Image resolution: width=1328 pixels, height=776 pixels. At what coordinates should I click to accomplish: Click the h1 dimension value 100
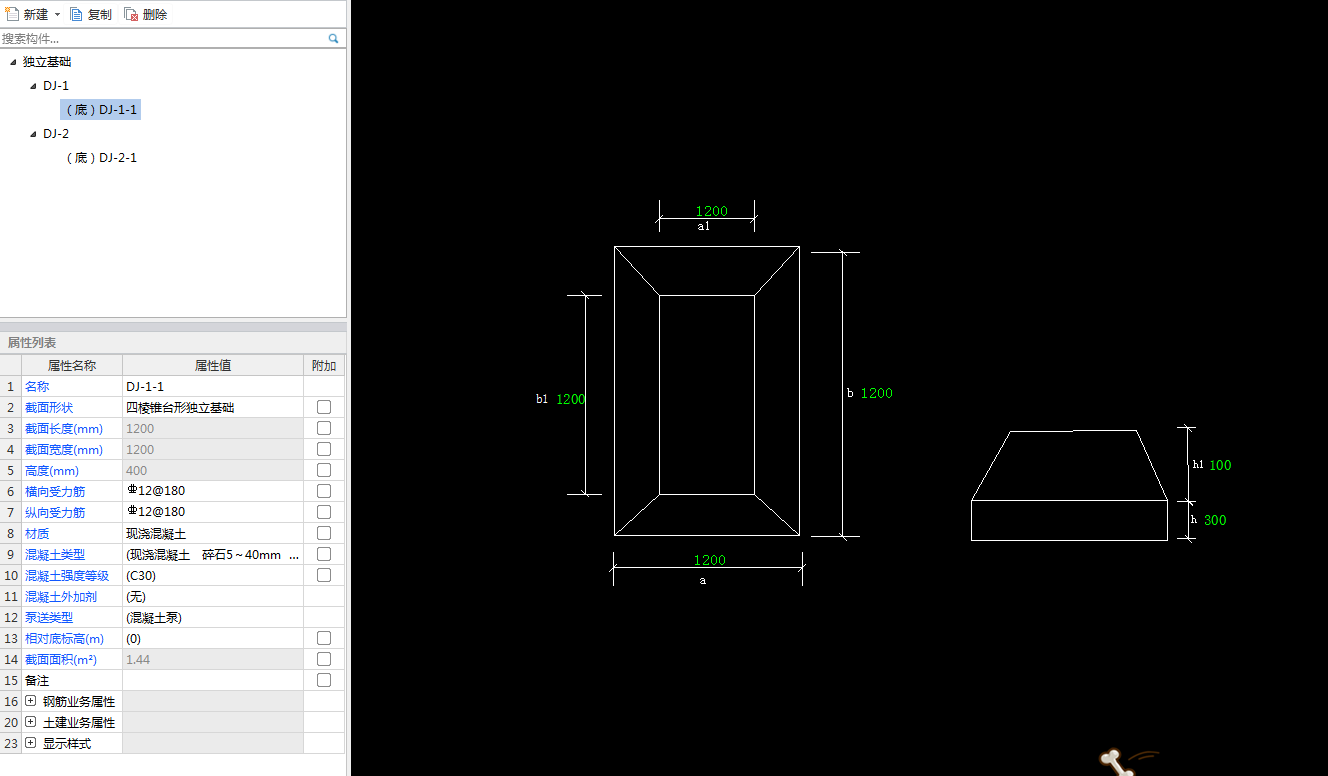[1220, 465]
